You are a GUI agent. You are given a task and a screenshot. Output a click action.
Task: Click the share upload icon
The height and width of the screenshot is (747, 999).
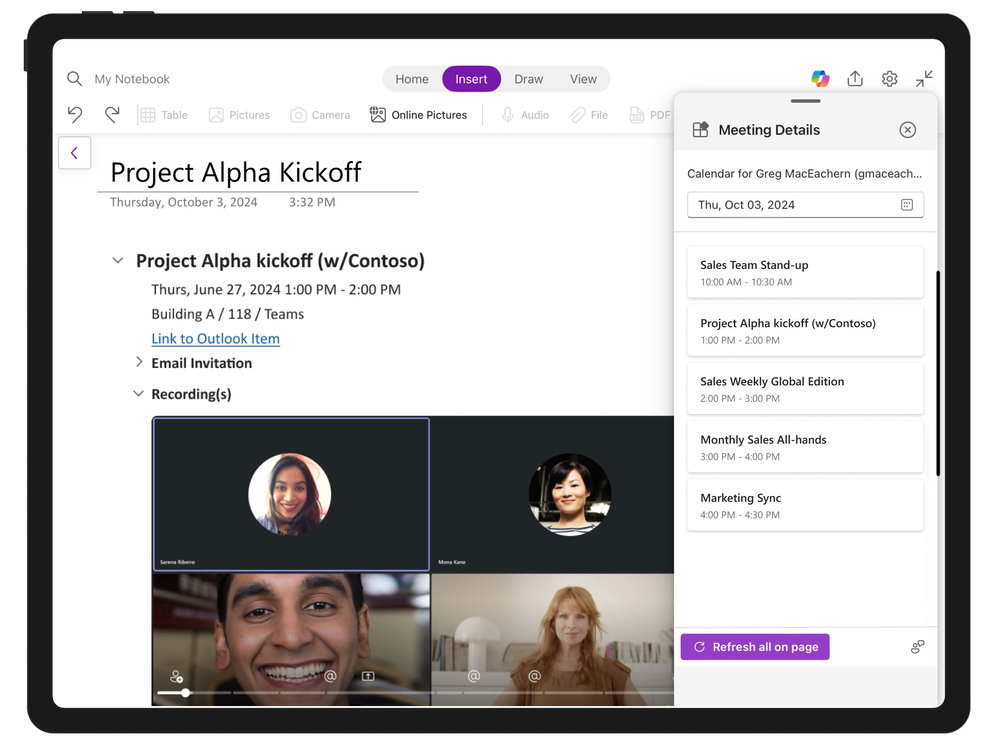pos(855,78)
